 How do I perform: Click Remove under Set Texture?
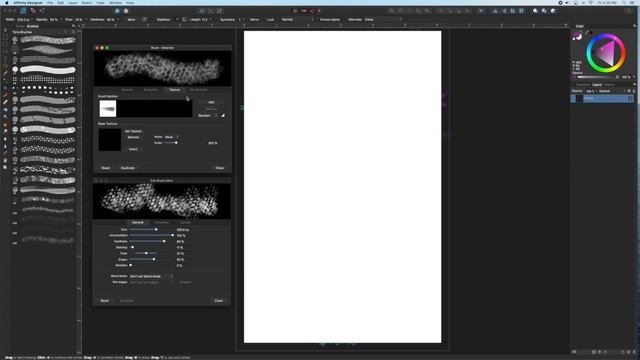(133, 138)
